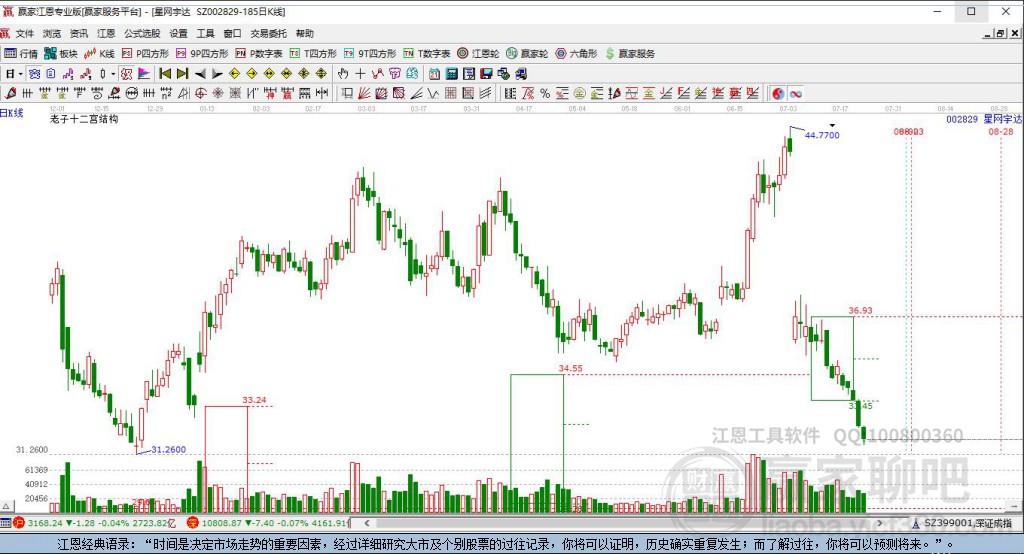Screen dimensions: 1024x554
Task: Select the crosshair cursor tool
Action: tap(360, 74)
